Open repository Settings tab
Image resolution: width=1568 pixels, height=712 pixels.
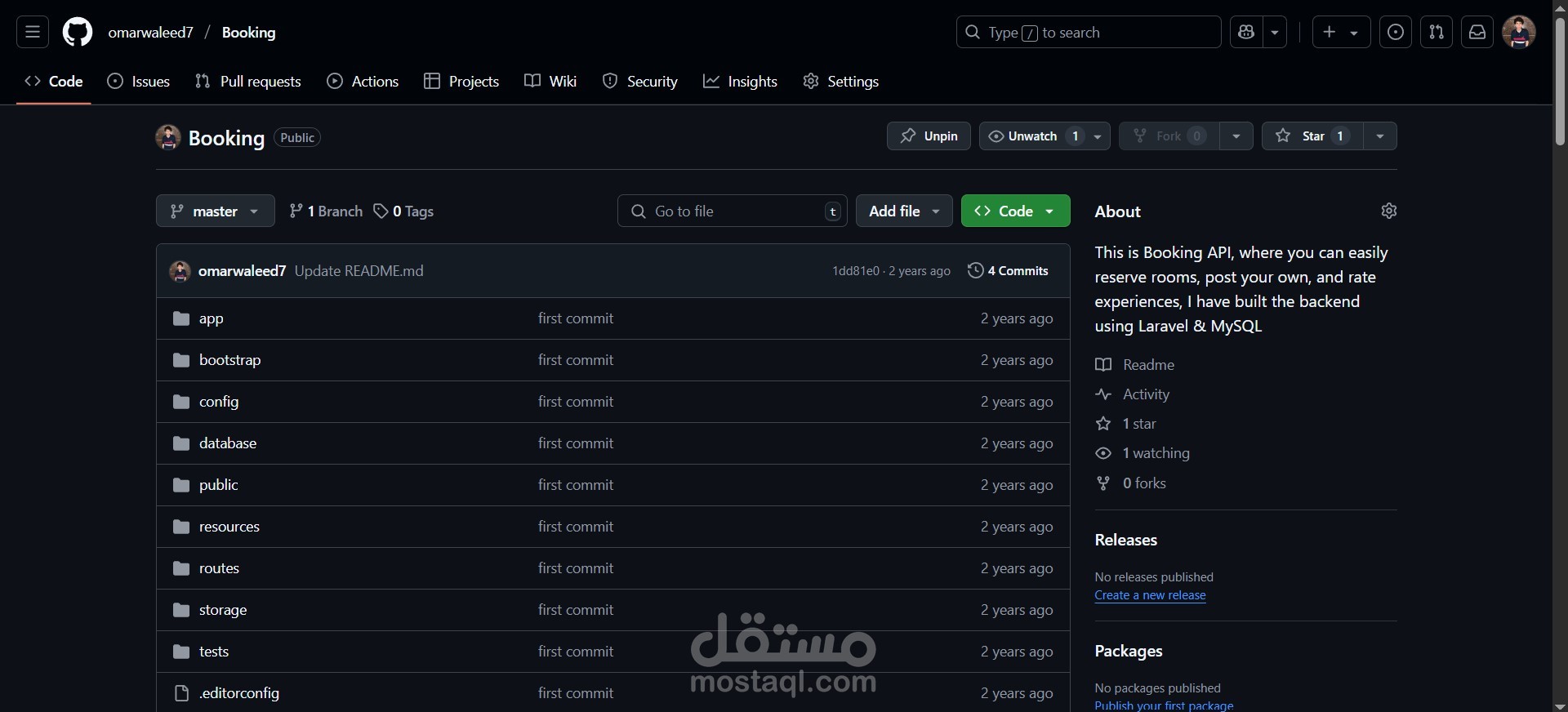(x=841, y=81)
